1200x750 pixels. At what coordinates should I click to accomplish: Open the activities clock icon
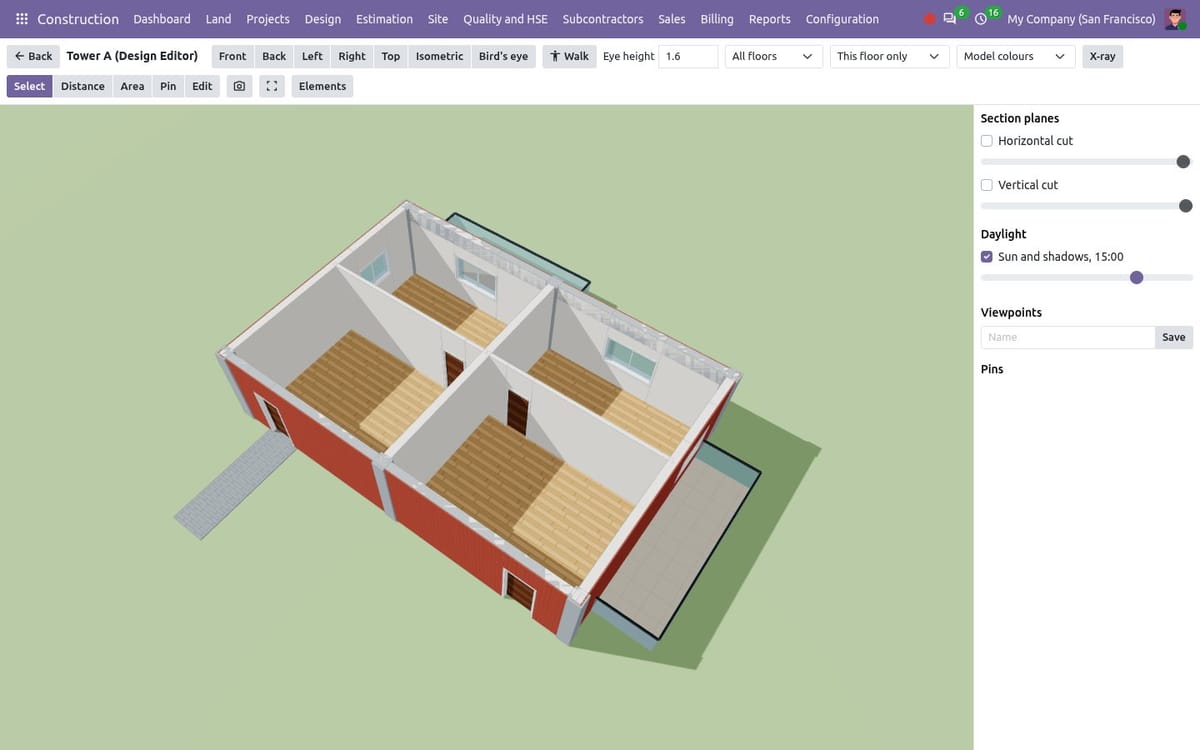[981, 19]
